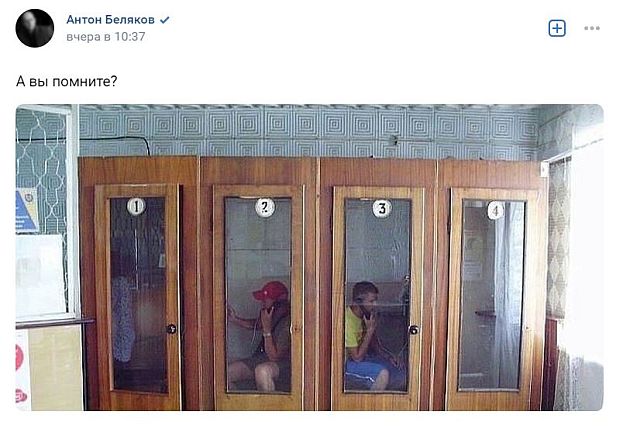Click the white curtain inside booth 4
This screenshot has width=620, height=429.
click(507, 295)
